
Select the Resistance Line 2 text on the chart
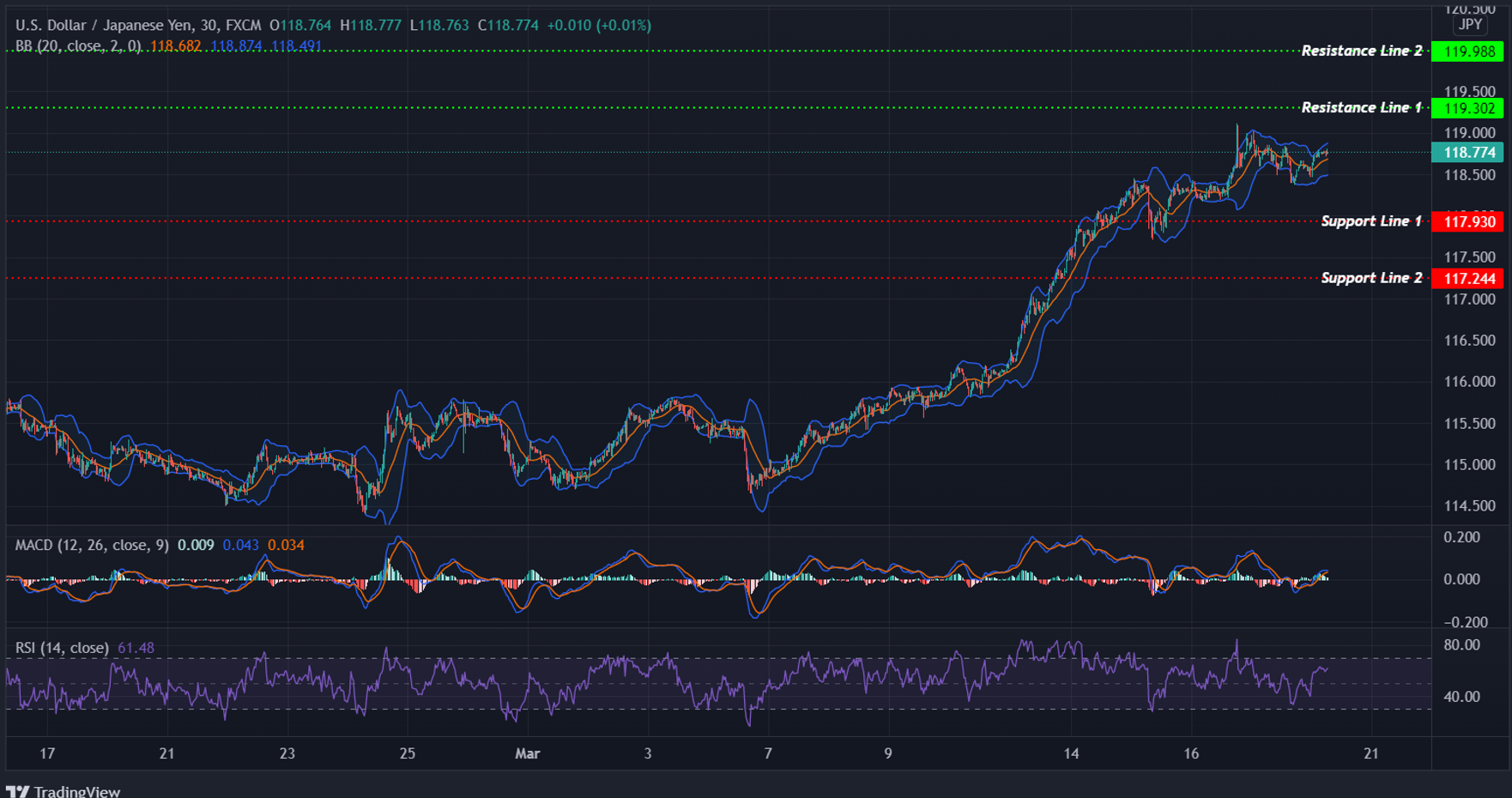[1363, 51]
